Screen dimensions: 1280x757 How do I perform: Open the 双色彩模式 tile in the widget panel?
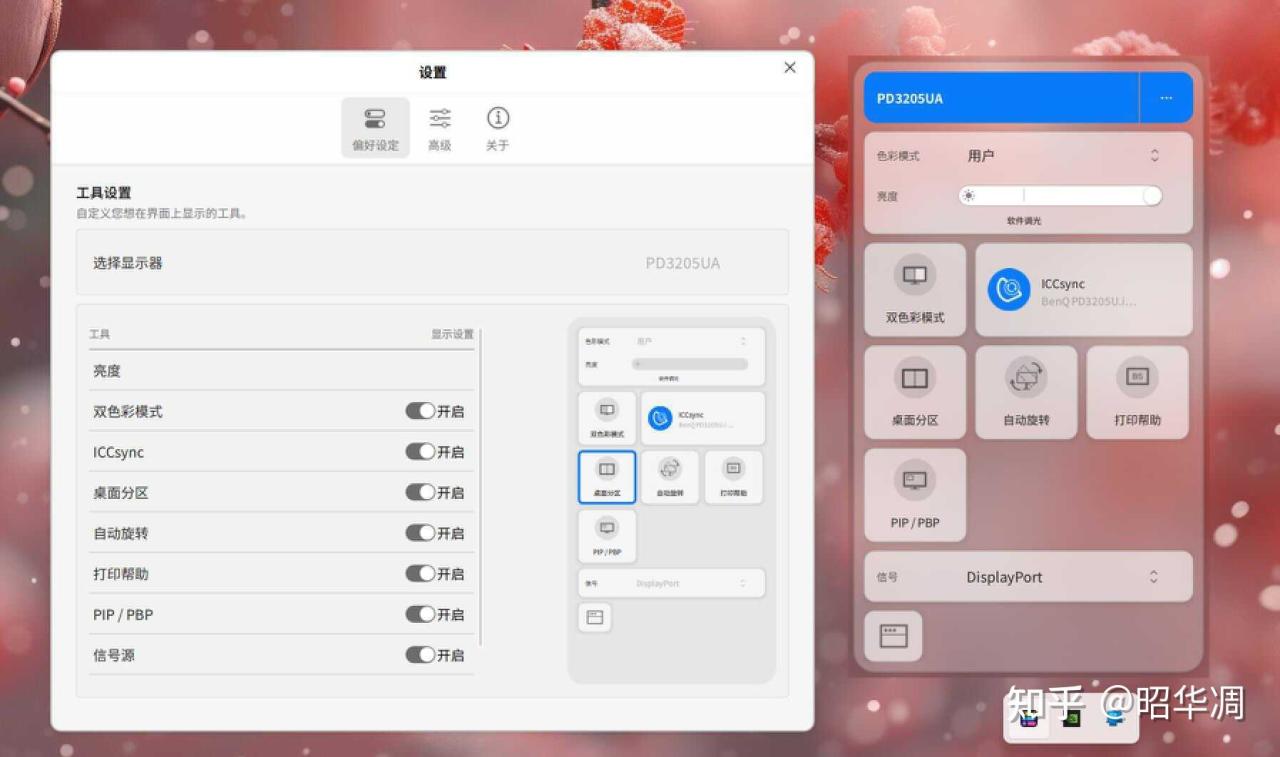tap(915, 290)
